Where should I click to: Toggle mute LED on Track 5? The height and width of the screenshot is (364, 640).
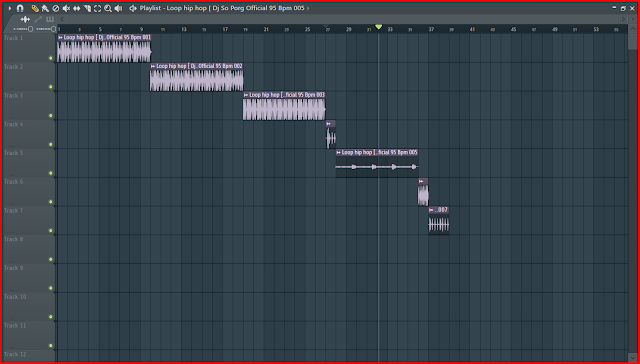(x=51, y=173)
